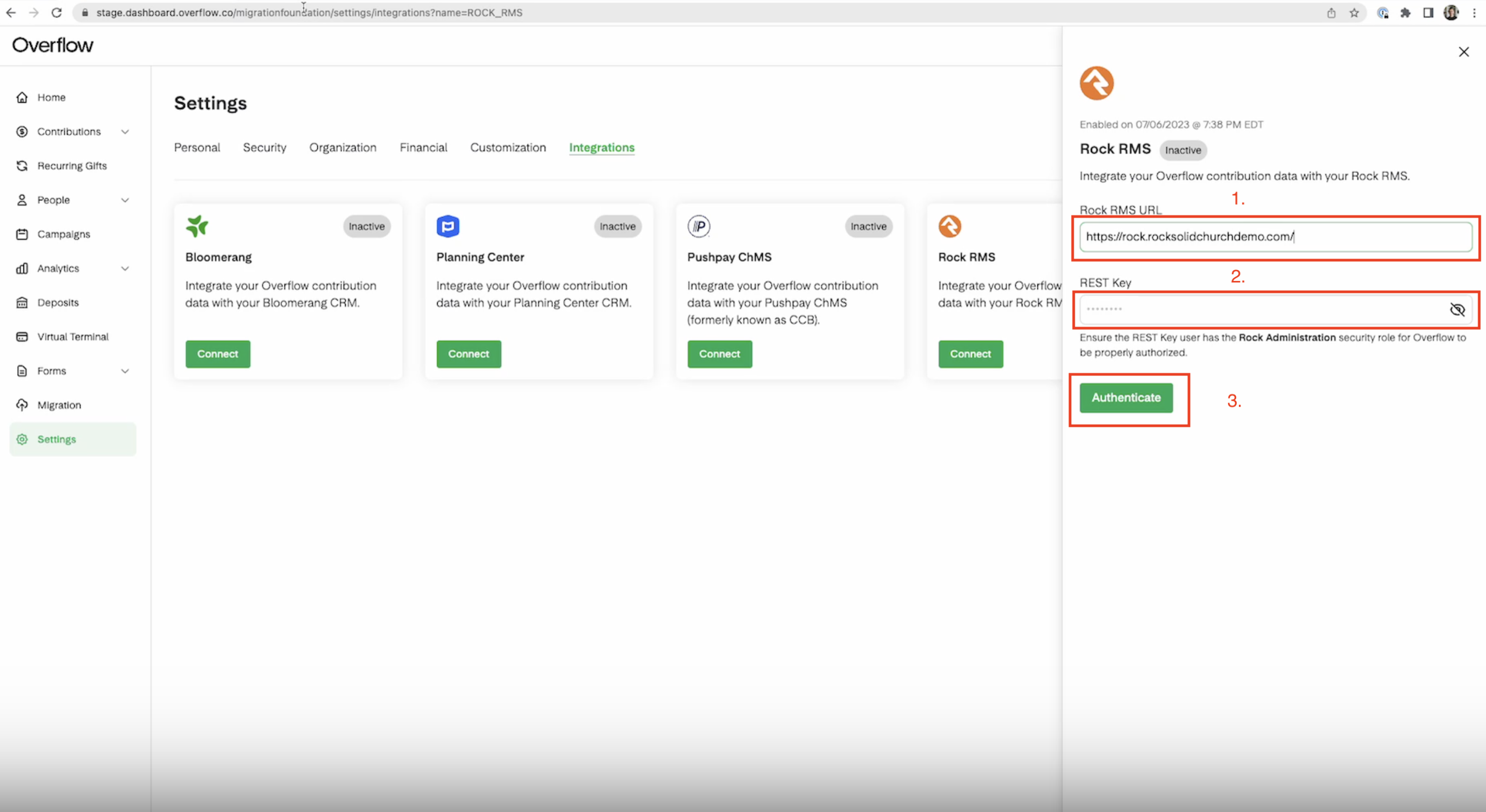This screenshot has height=812, width=1486.
Task: Click Connect on the Bloomerang card
Action: pos(218,354)
